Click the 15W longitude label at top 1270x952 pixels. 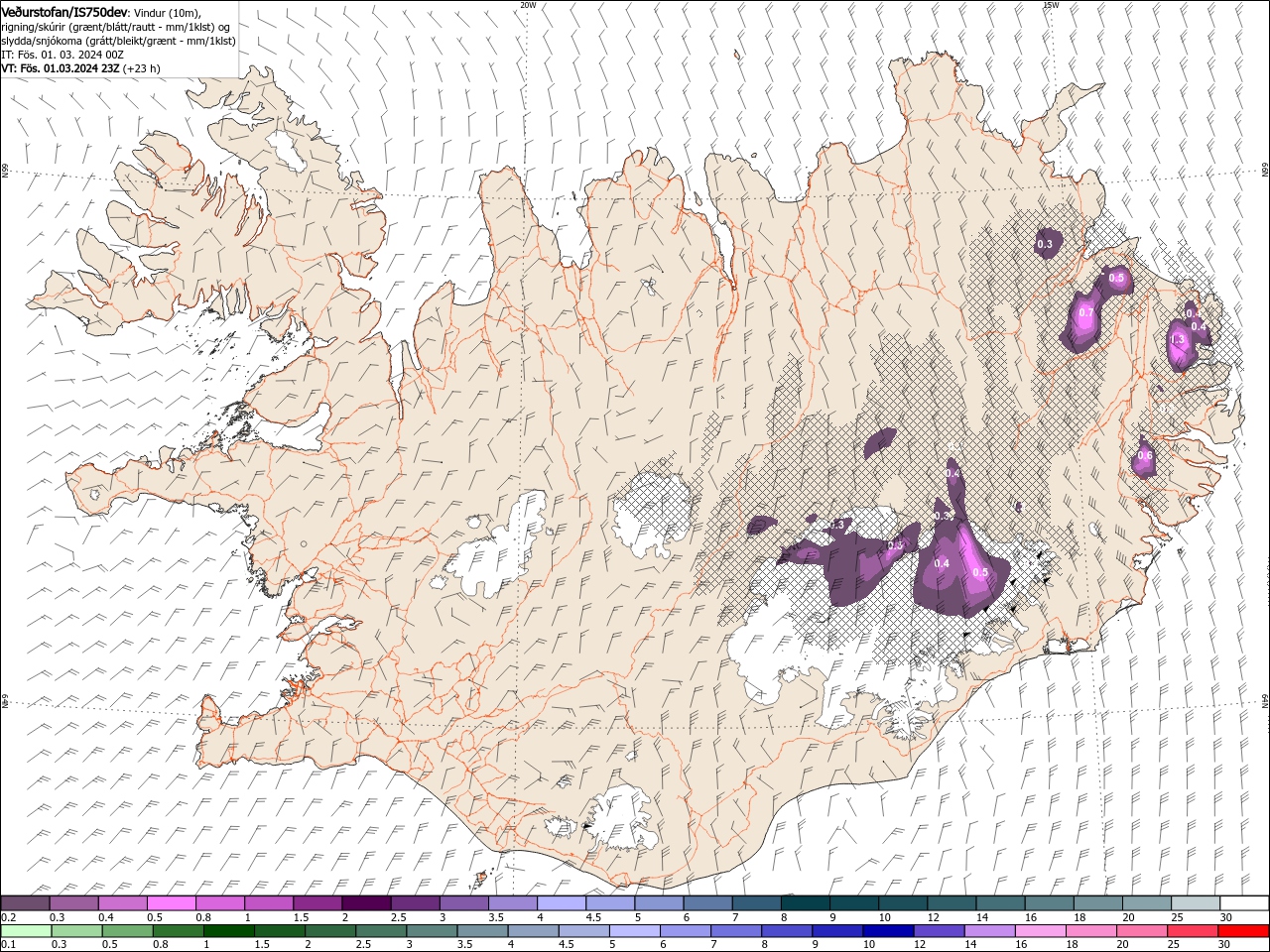1051,5
